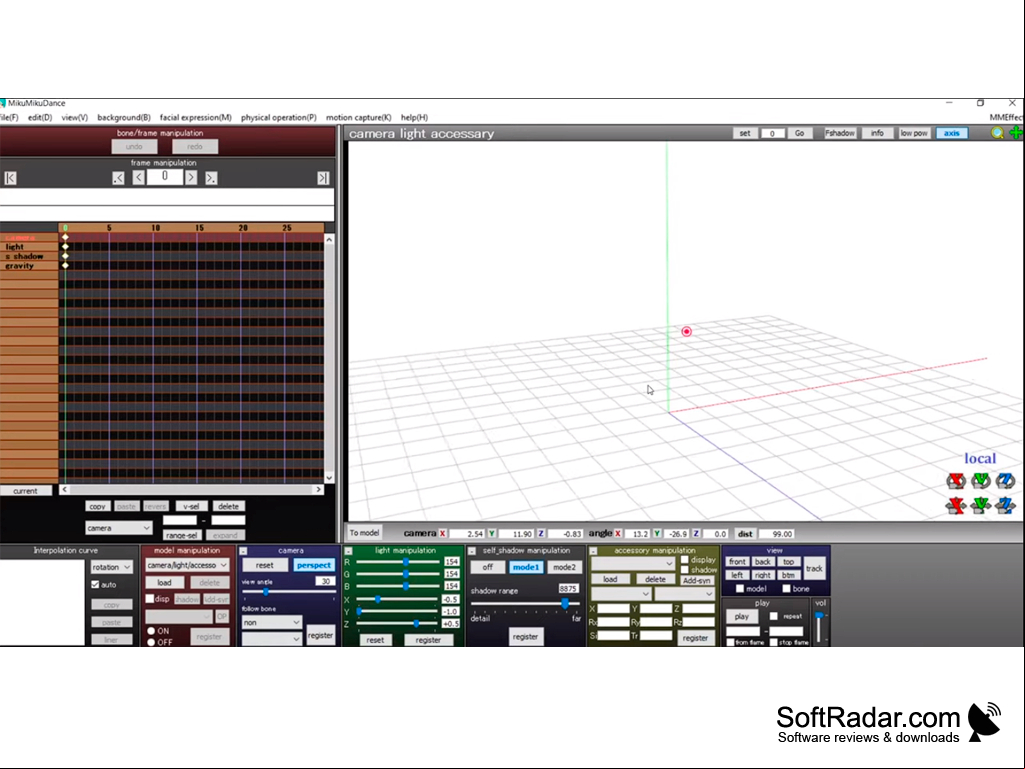The height and width of the screenshot is (769, 1025).
Task: Select the light row in the timeline
Action: click(29, 247)
